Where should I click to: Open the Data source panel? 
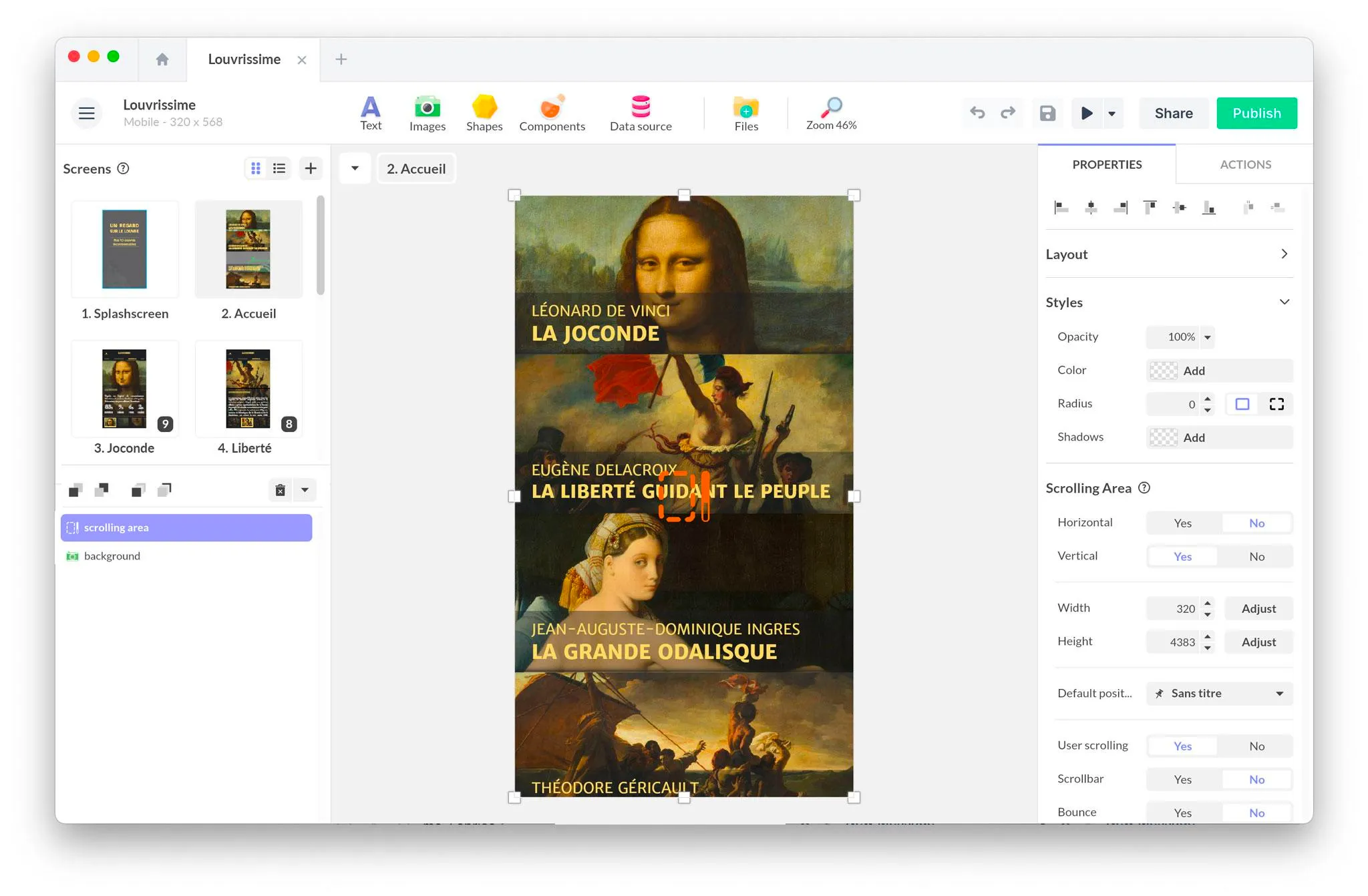[641, 113]
